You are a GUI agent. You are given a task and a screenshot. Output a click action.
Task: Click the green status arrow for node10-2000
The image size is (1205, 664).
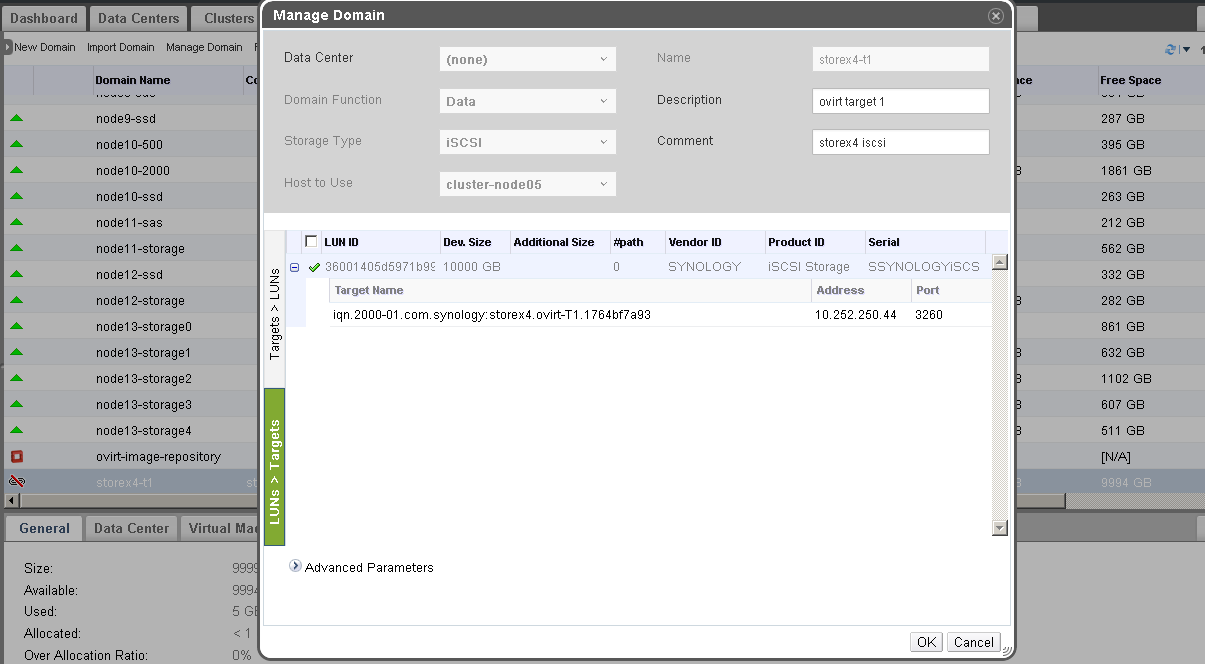coord(17,171)
